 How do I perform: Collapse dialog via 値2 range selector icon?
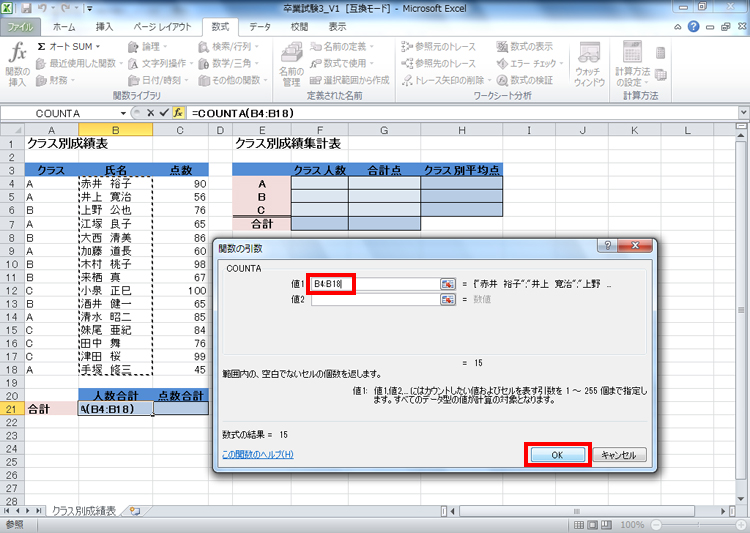point(448,300)
